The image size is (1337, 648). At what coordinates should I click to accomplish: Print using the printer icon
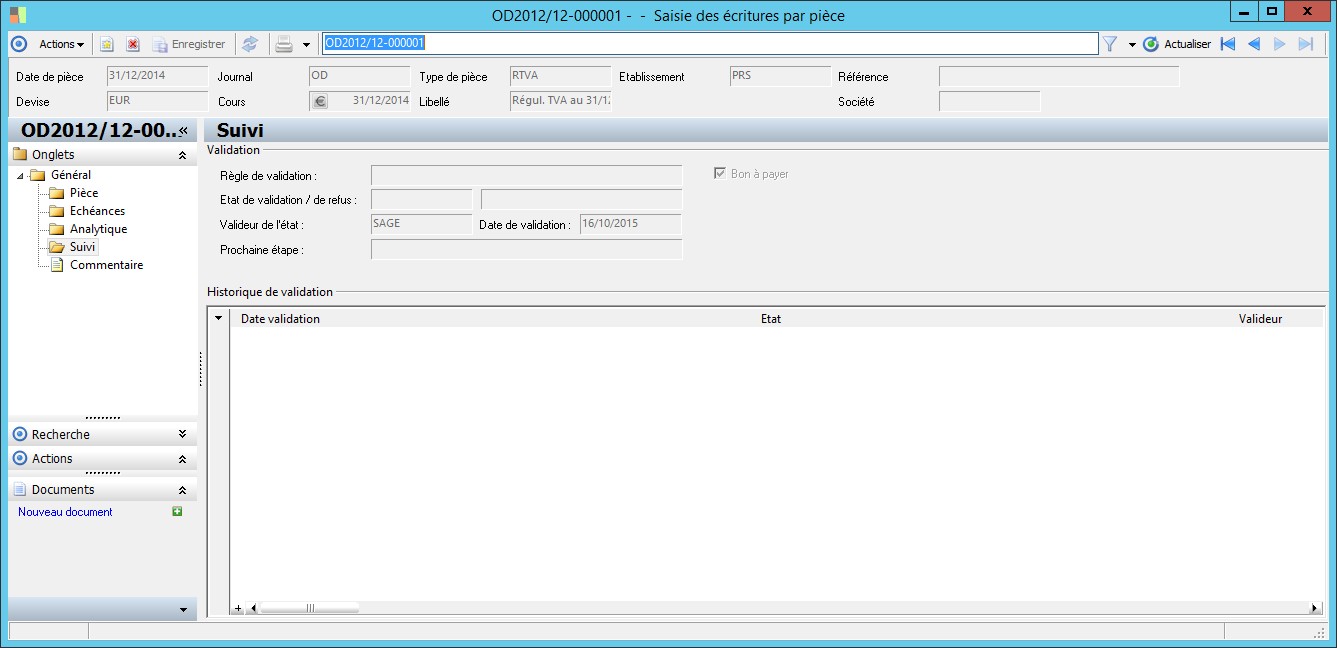coord(284,44)
